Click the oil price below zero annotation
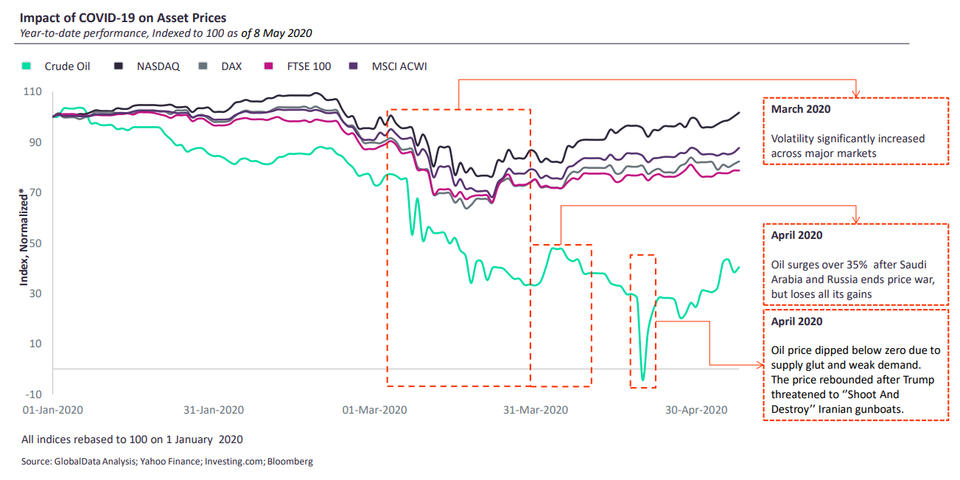 pyautogui.click(x=856, y=364)
